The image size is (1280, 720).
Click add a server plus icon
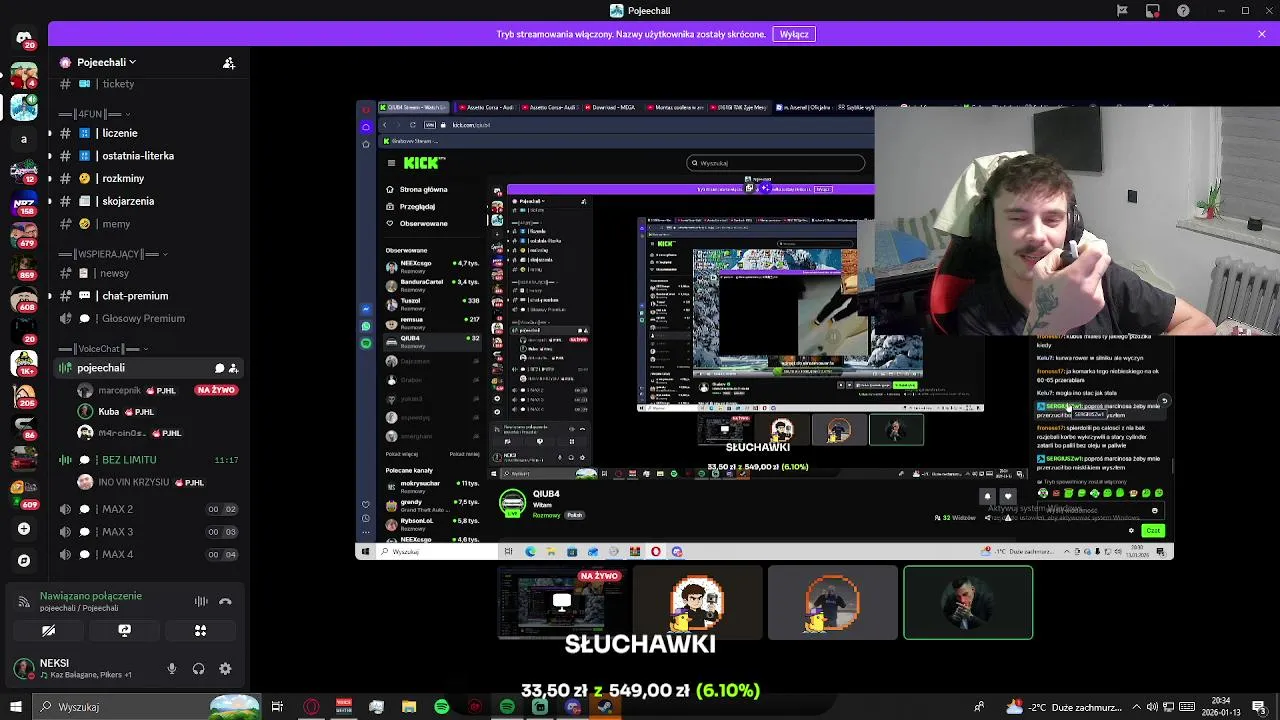24,529
